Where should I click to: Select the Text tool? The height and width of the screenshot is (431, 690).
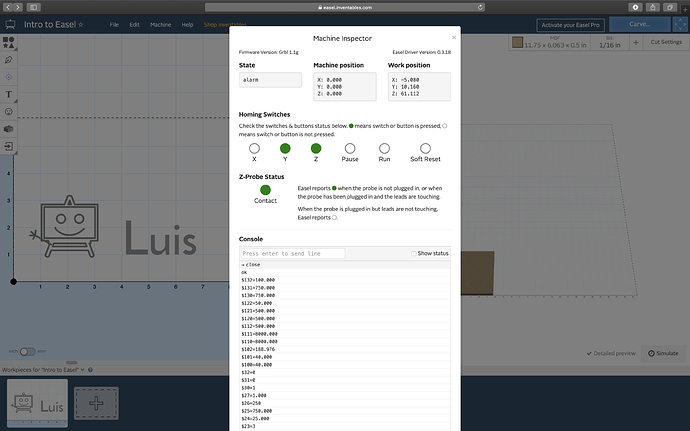[8, 94]
